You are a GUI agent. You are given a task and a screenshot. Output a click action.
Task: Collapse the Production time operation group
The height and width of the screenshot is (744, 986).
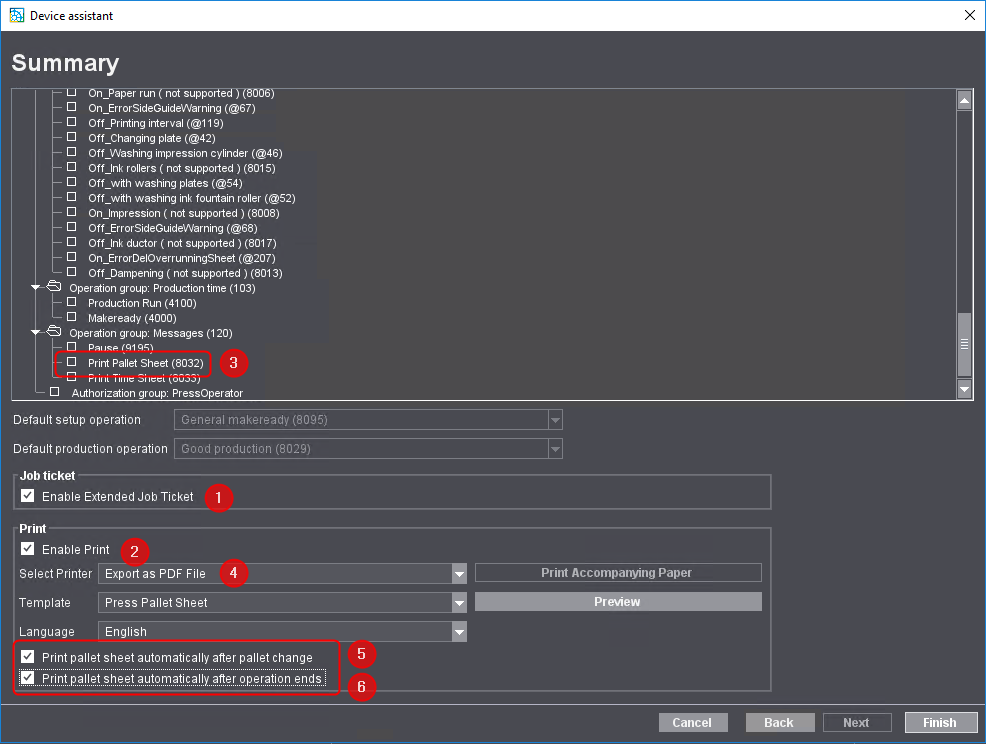(35, 288)
